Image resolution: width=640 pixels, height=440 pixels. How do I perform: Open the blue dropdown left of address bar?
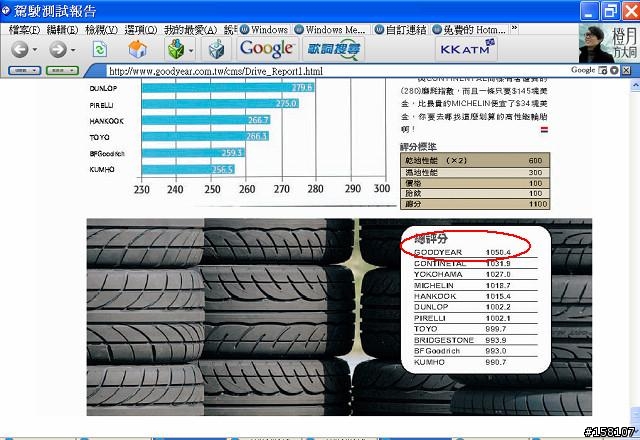point(25,71)
